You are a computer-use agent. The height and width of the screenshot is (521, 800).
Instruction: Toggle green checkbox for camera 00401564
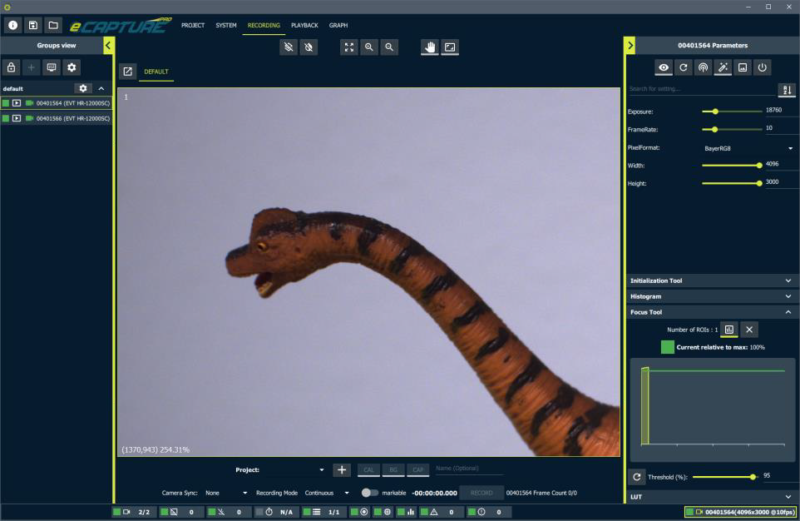point(6,103)
